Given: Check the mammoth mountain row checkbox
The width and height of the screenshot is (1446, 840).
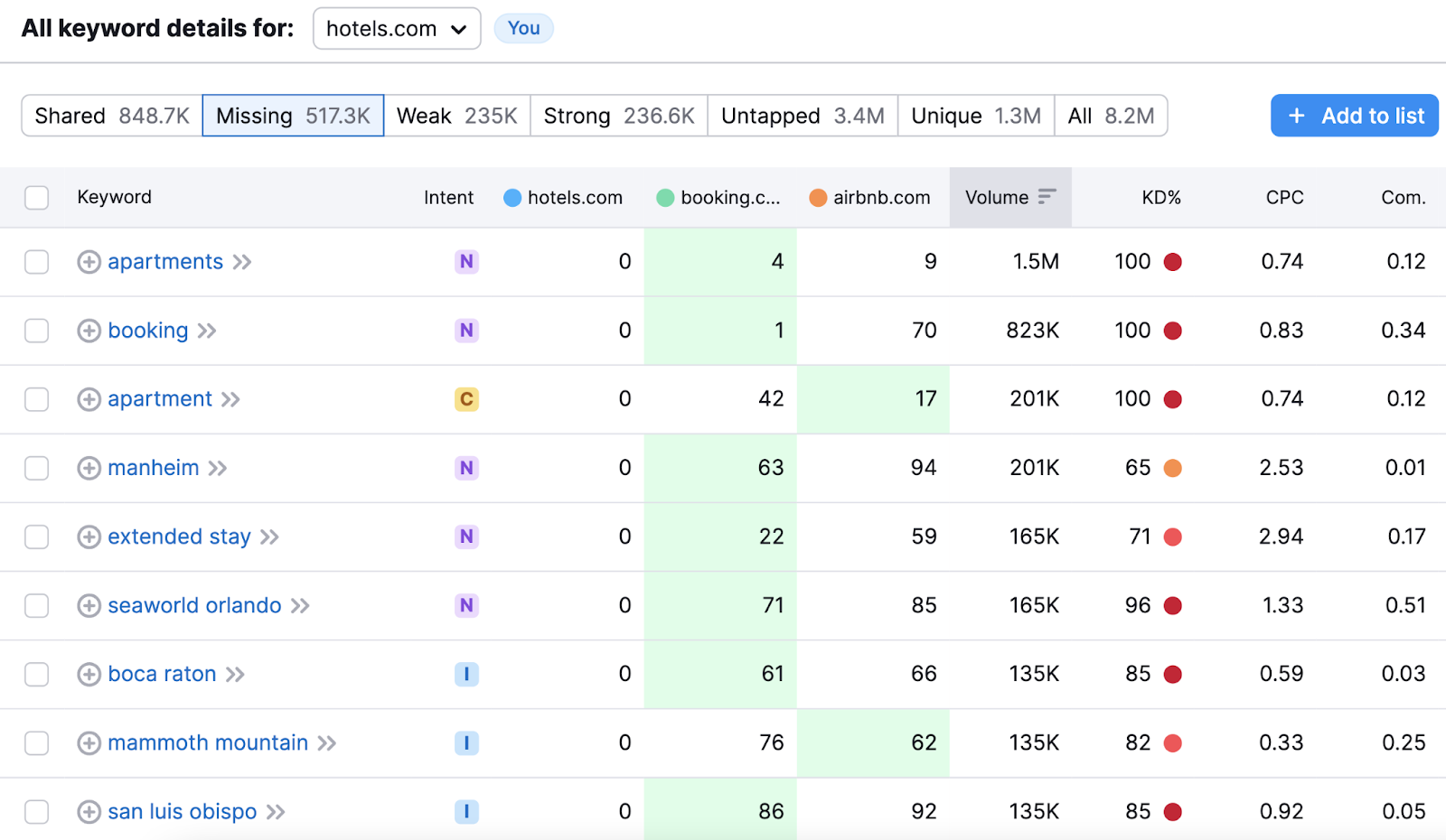Looking at the screenshot, I should click(36, 742).
